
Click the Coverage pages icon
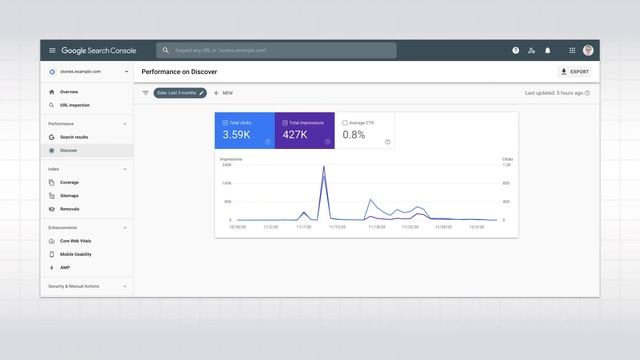(x=51, y=182)
